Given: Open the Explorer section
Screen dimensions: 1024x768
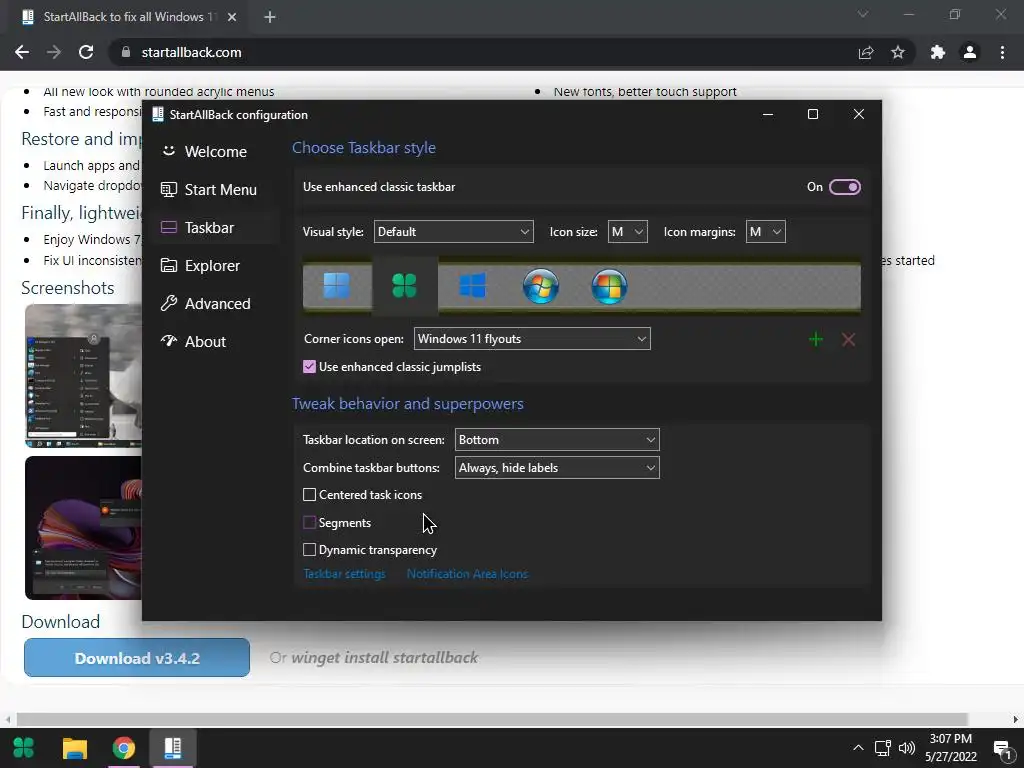Looking at the screenshot, I should point(216,266).
